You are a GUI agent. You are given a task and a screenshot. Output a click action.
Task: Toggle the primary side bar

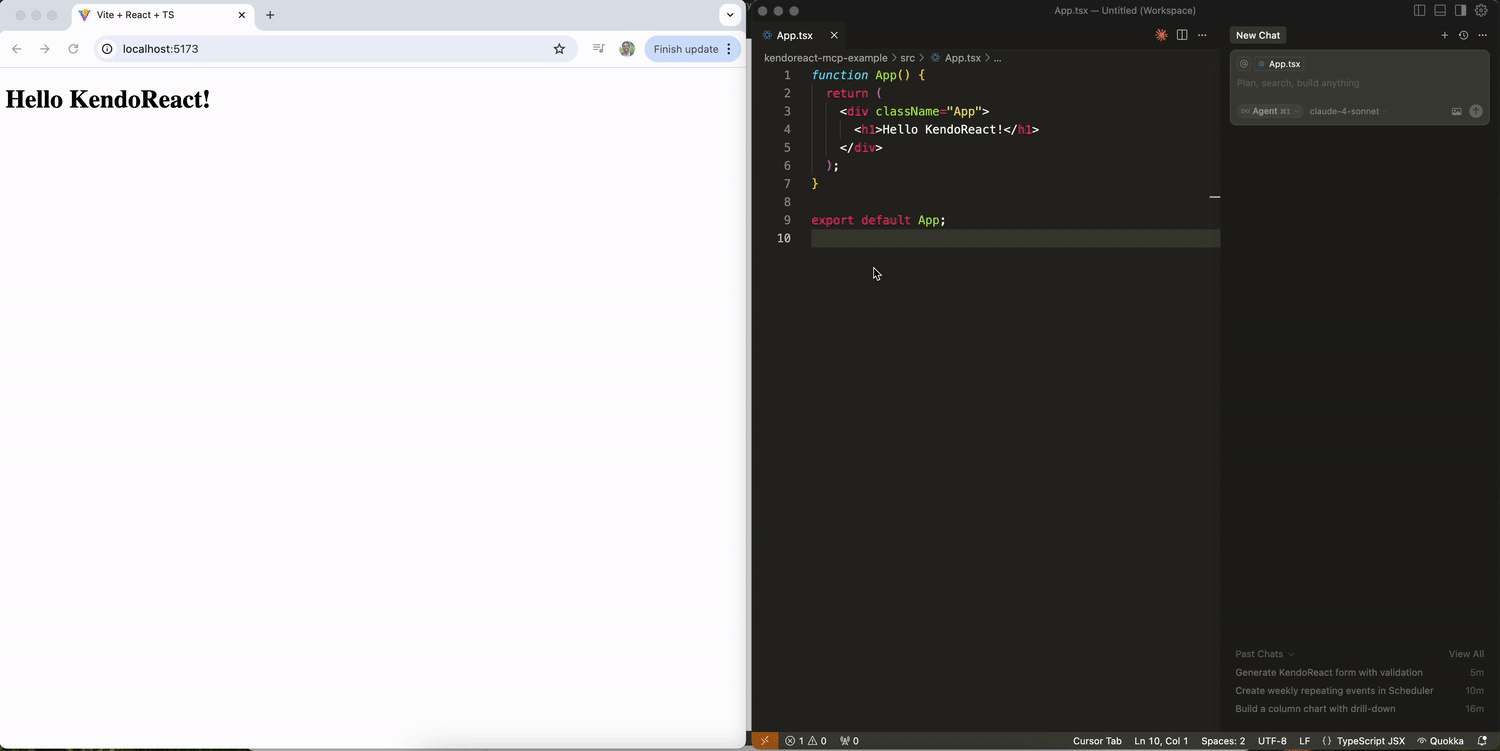[x=1419, y=11]
